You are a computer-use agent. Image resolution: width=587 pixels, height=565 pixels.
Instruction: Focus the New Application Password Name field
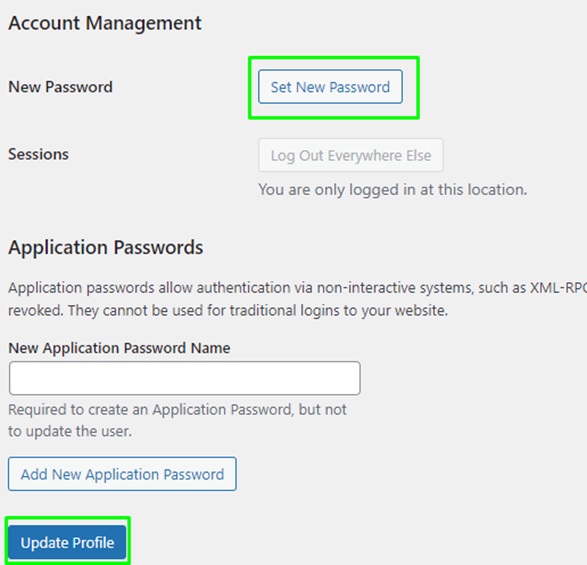[x=185, y=378]
